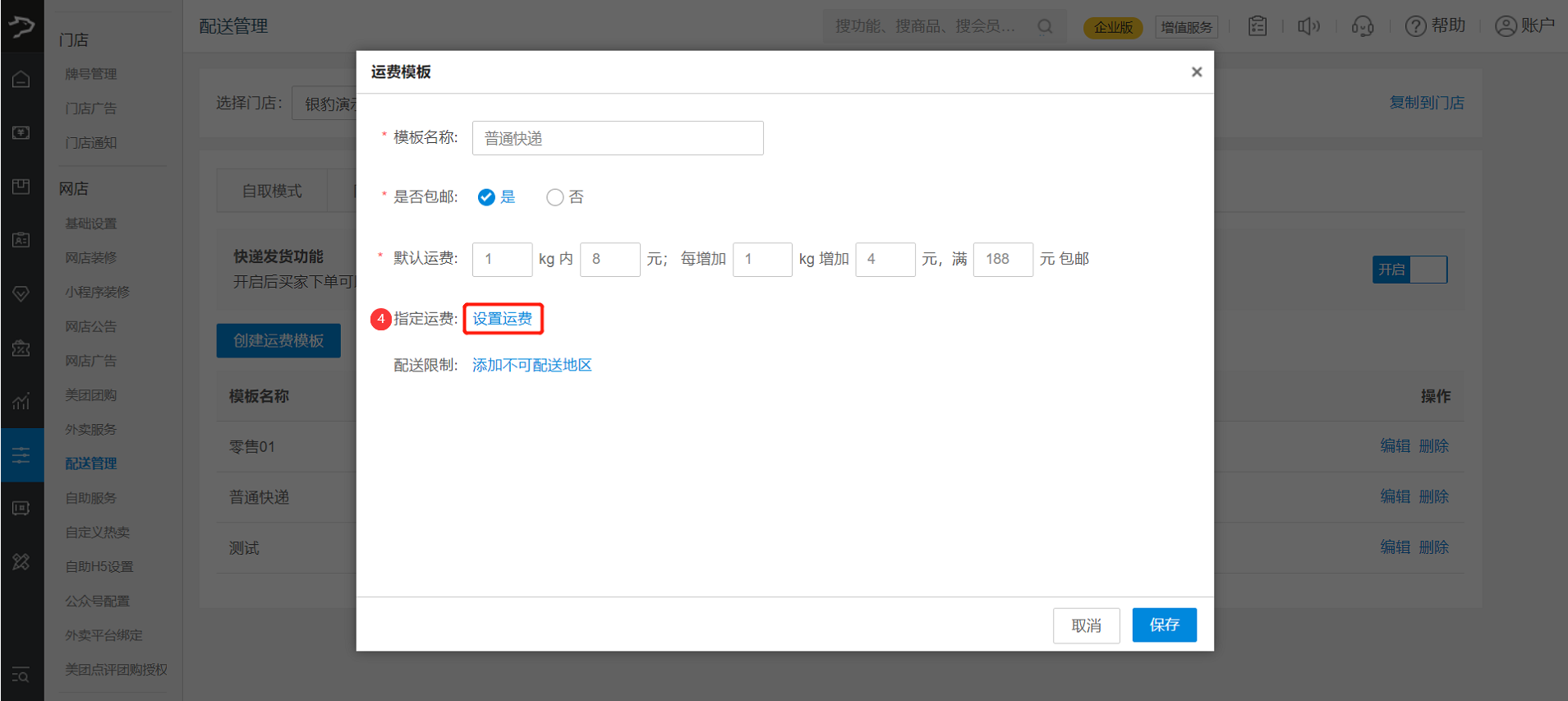Open 自助服务 in sidebar menu
1568x701 pixels.
[x=91, y=498]
